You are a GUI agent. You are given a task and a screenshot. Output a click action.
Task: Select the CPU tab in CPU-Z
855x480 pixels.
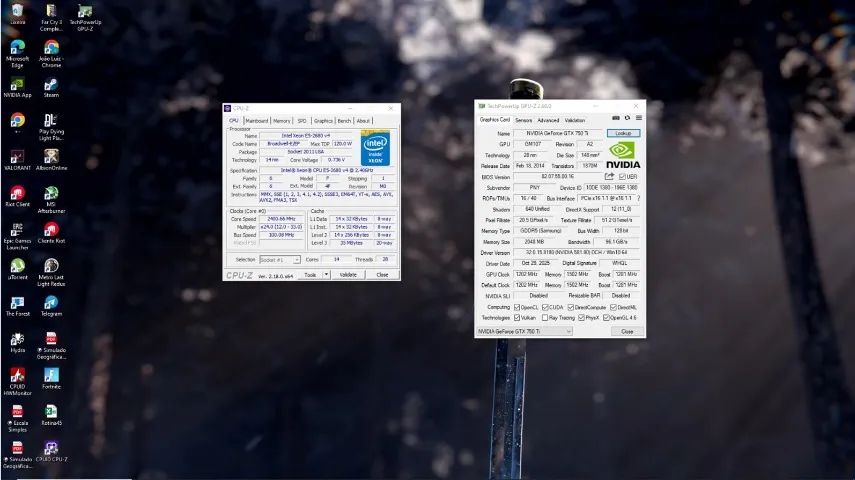pyautogui.click(x=233, y=121)
